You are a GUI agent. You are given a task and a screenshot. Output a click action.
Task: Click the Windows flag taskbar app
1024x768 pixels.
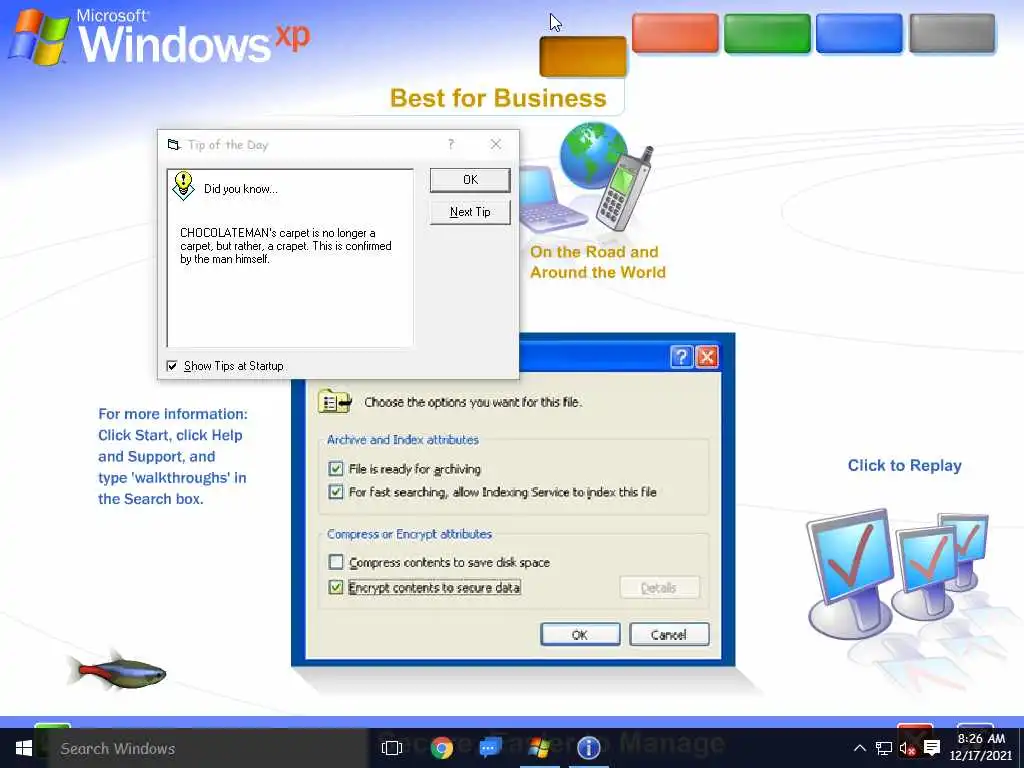539,748
